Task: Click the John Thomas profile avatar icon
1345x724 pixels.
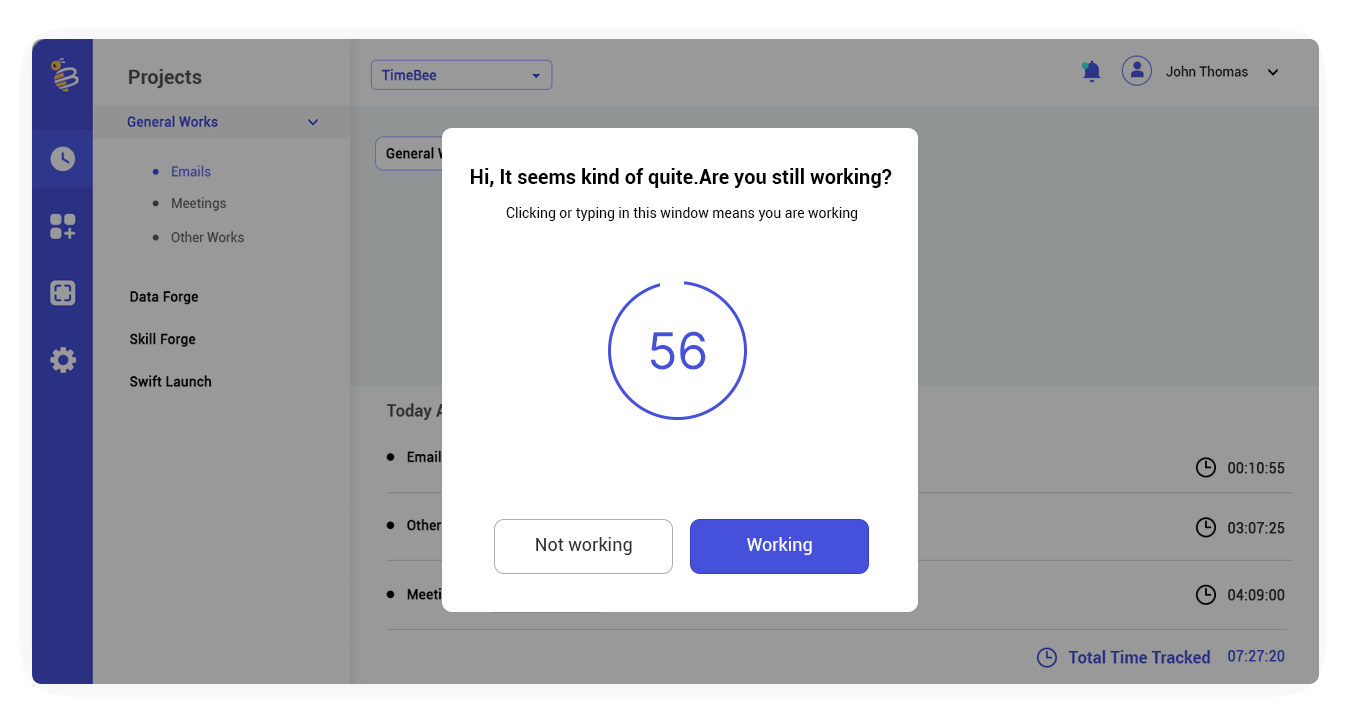Action: [x=1136, y=70]
